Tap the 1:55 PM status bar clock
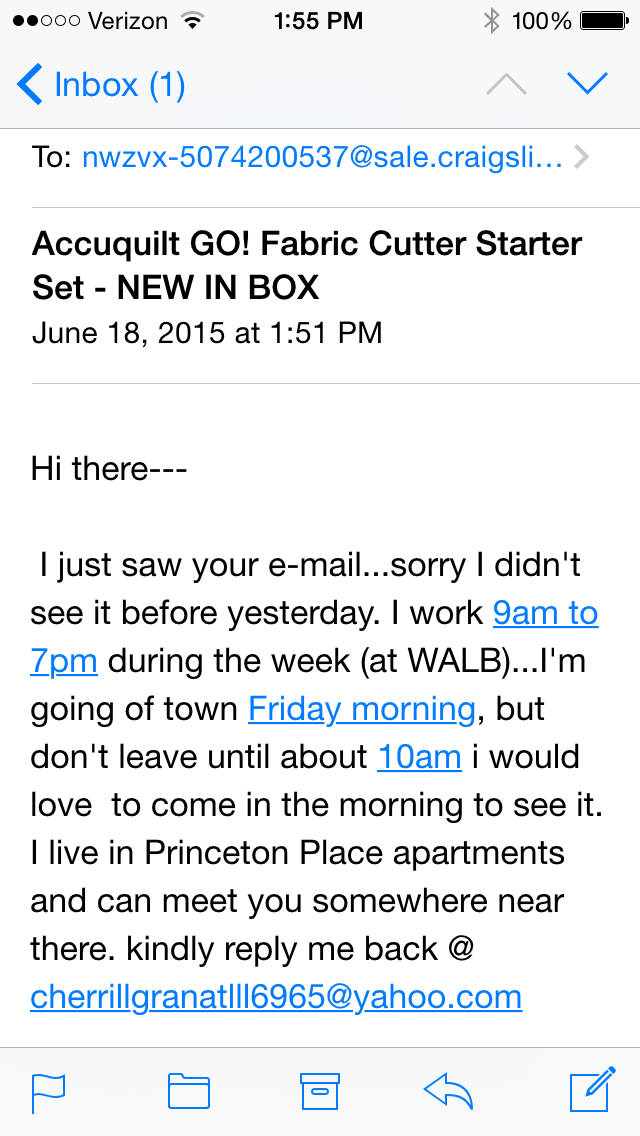Viewport: 640px width, 1136px height. point(319,21)
